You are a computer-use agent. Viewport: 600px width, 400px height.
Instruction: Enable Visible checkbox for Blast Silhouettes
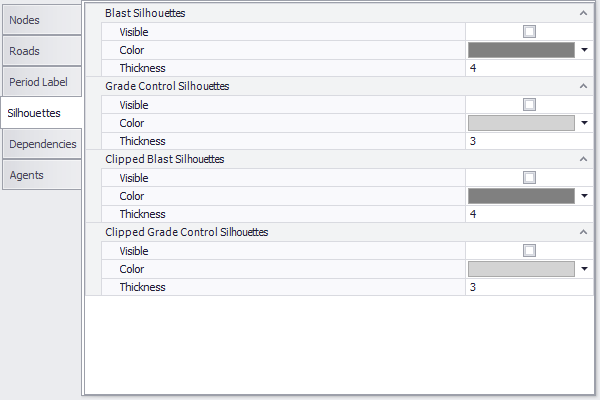click(529, 31)
